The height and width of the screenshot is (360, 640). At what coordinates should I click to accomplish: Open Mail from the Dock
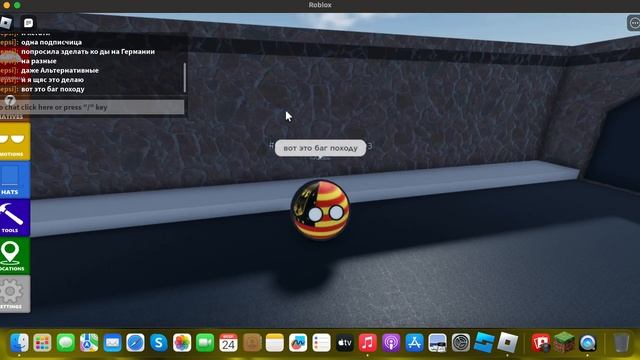[112, 342]
